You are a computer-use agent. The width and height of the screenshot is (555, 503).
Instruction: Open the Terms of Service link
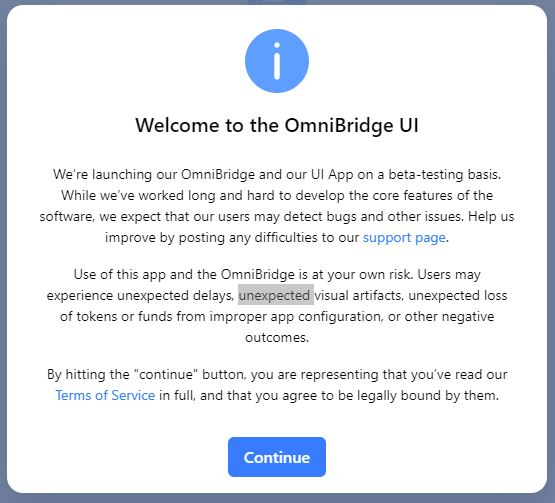coord(105,395)
